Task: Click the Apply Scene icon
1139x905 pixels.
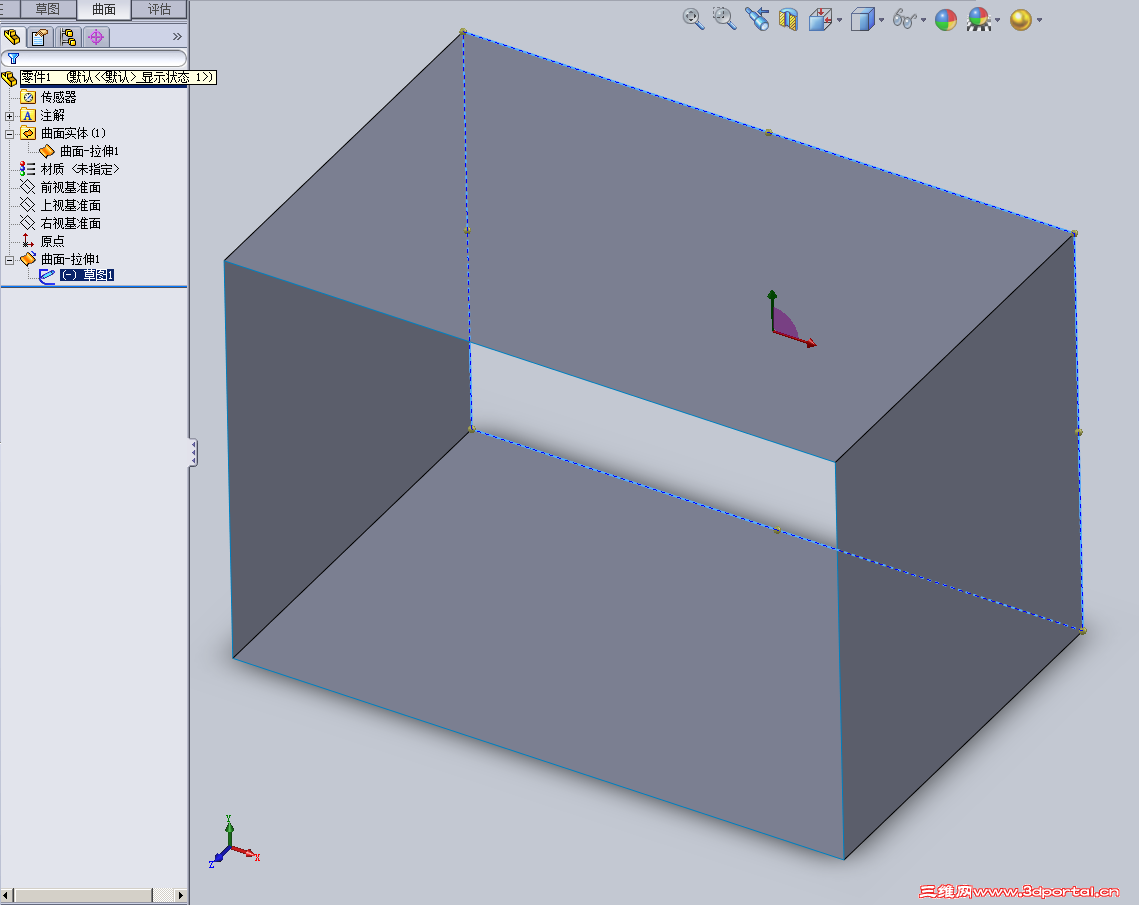Action: pos(978,20)
